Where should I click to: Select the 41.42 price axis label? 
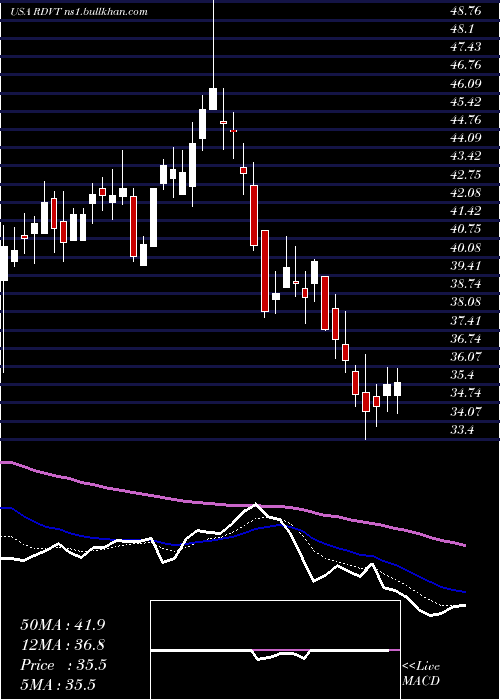point(465,210)
